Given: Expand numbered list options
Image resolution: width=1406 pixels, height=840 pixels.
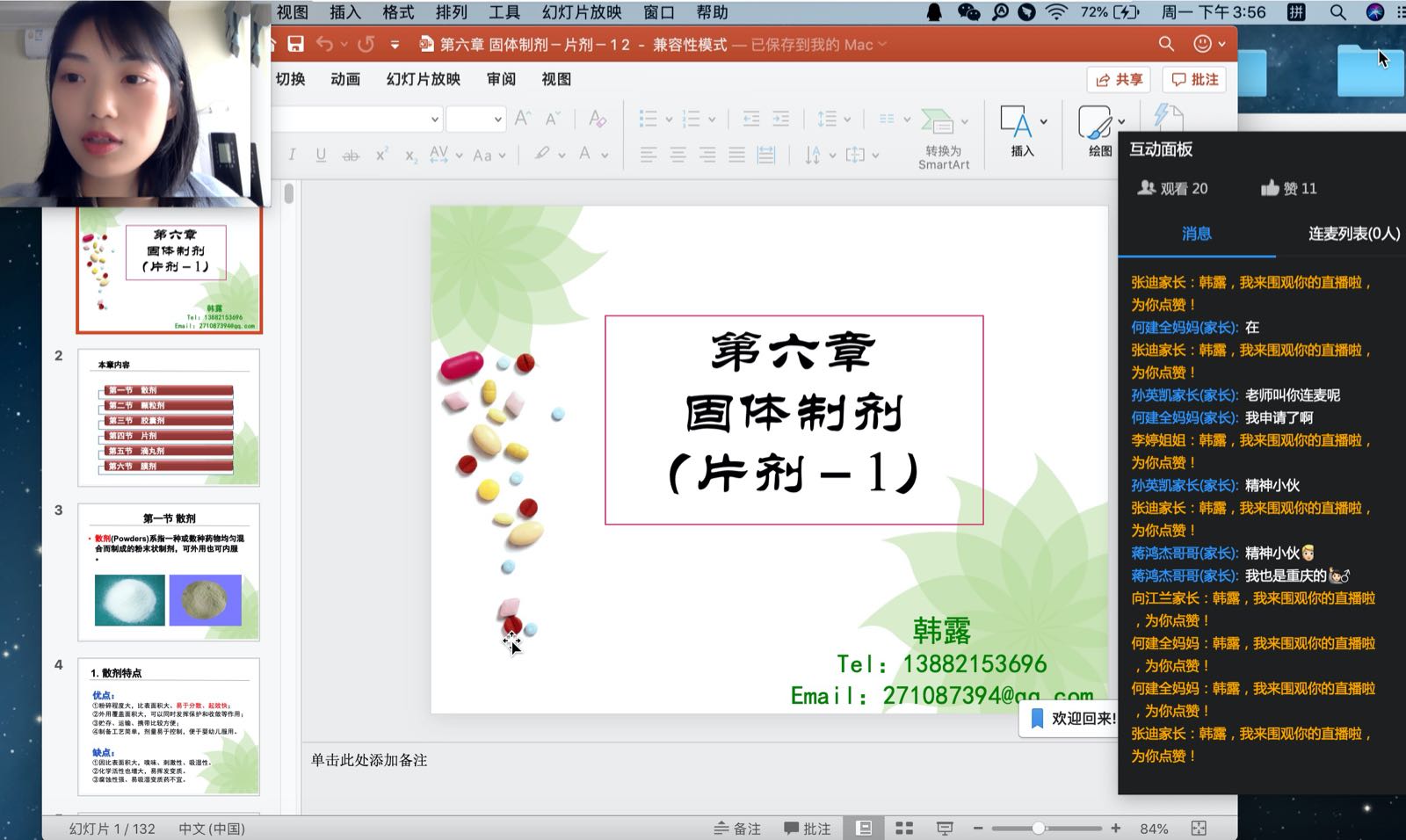Looking at the screenshot, I should tap(712, 119).
